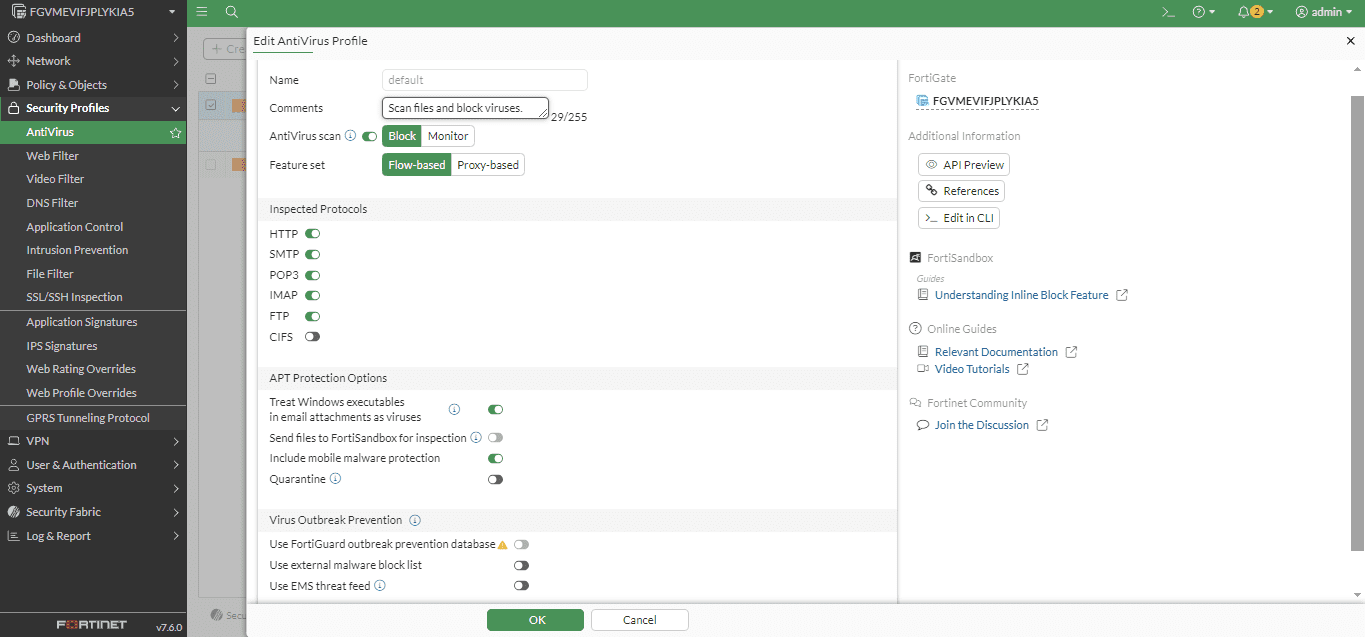This screenshot has height=637, width=1365.
Task: Expand the Network menu
Action: click(x=93, y=61)
